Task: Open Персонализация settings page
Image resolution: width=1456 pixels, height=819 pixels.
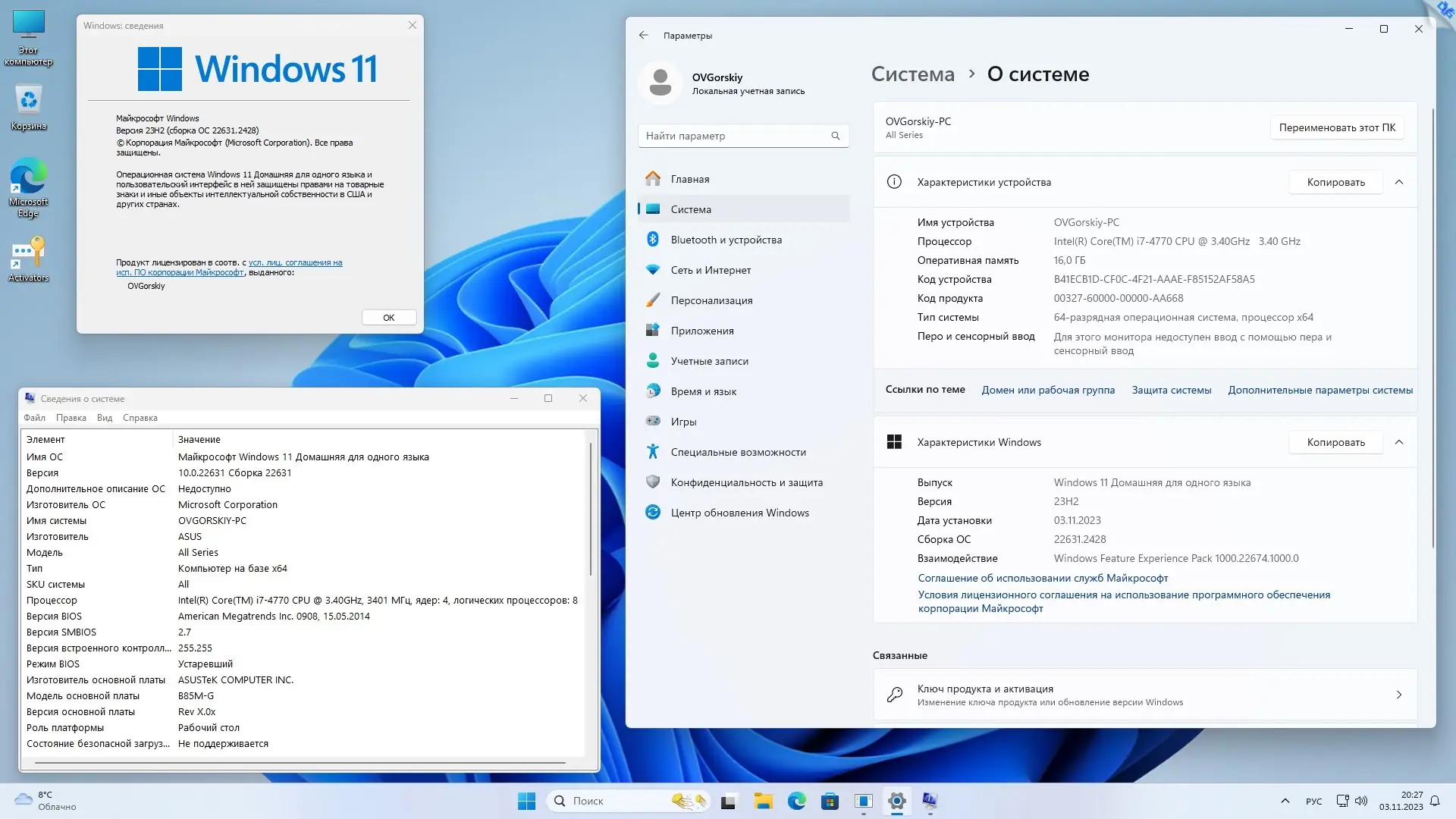Action: point(711,300)
